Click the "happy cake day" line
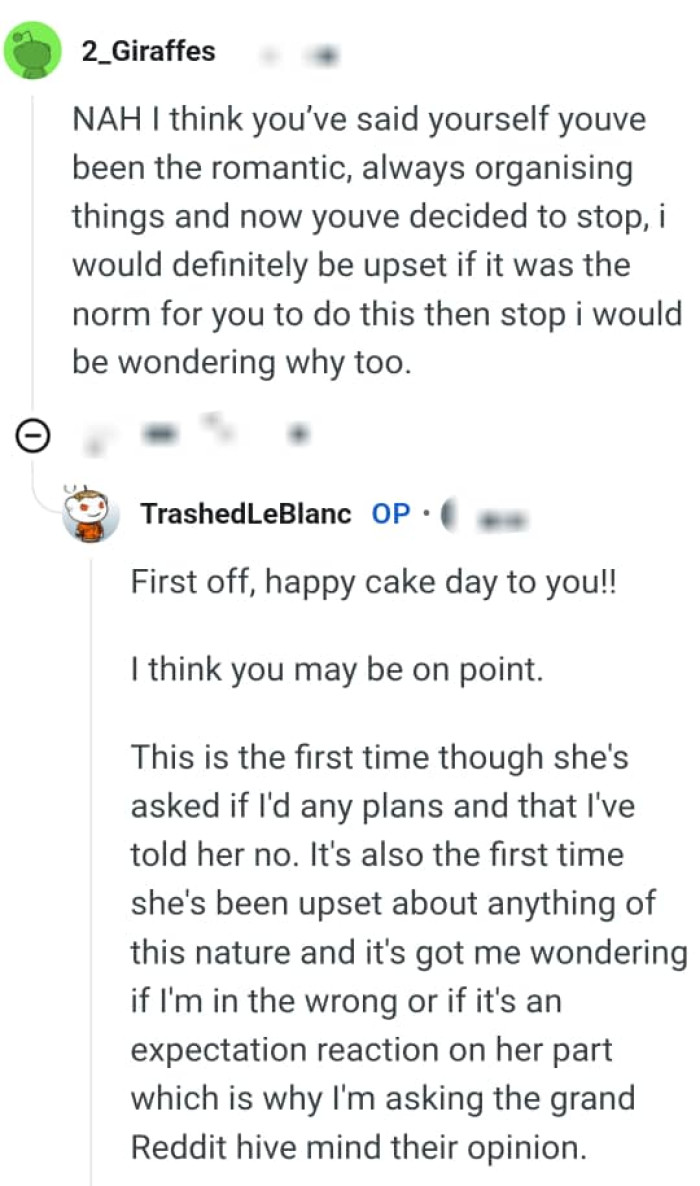700x1186 pixels. [x=374, y=583]
